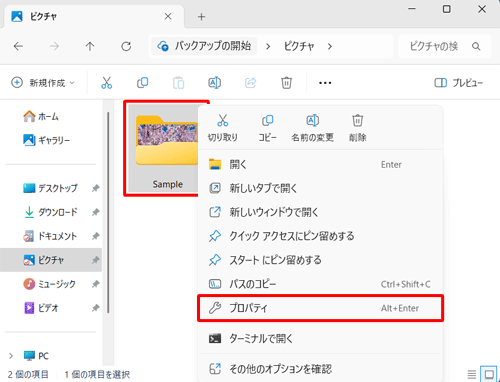Click the Back arrow navigation button
The width and height of the screenshot is (500, 382).
click(x=18, y=46)
